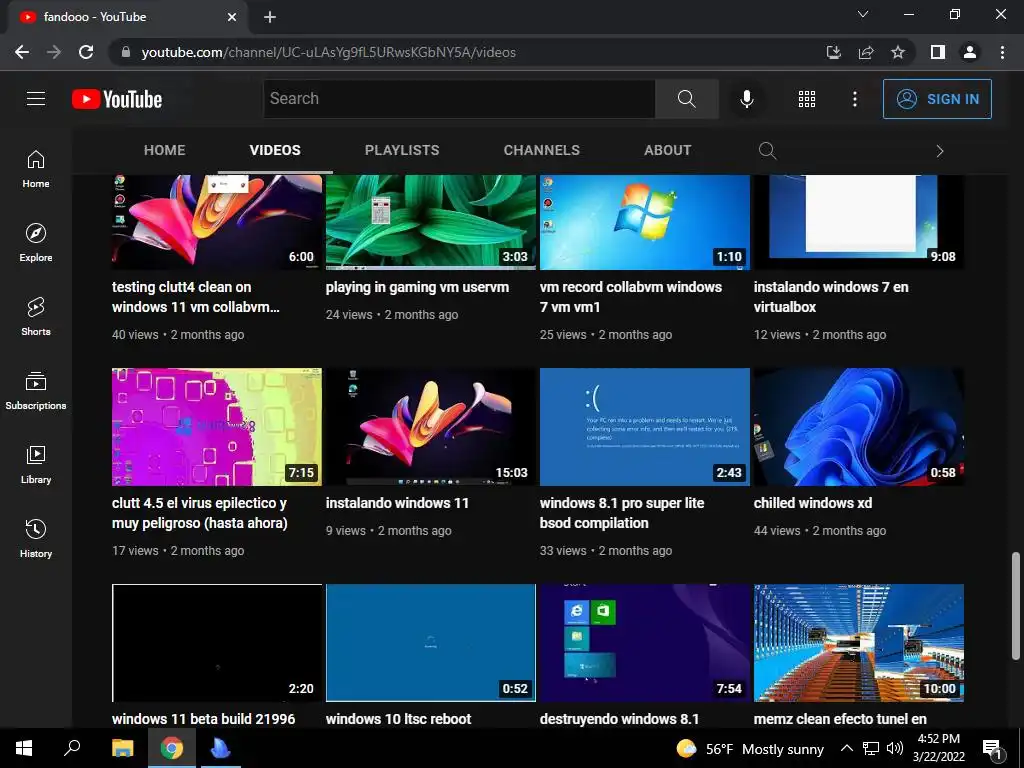The width and height of the screenshot is (1024, 768).
Task: Open the taskbar clock showing 4:52 PM
Action: coord(938,748)
